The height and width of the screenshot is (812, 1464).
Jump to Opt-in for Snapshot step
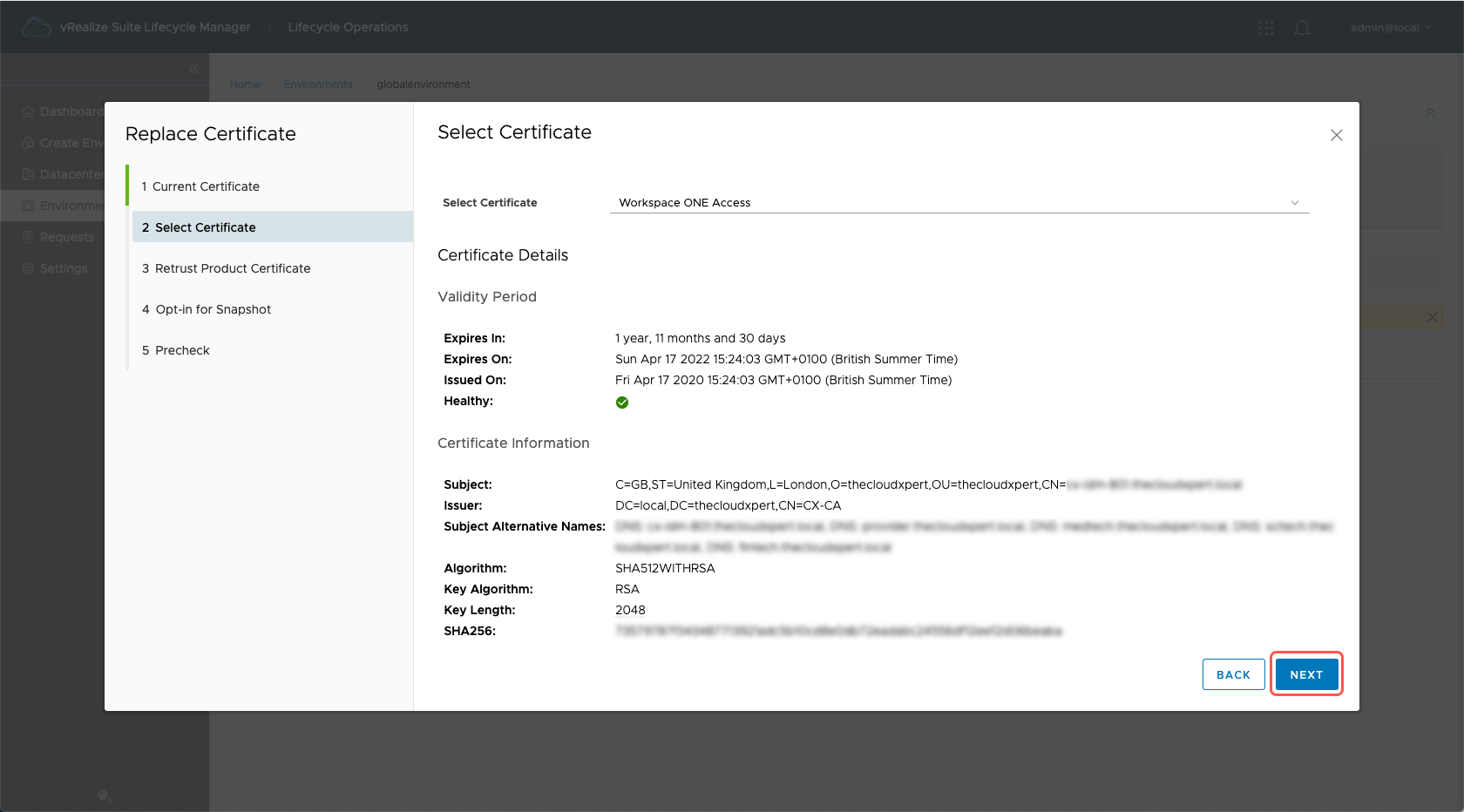coord(213,309)
